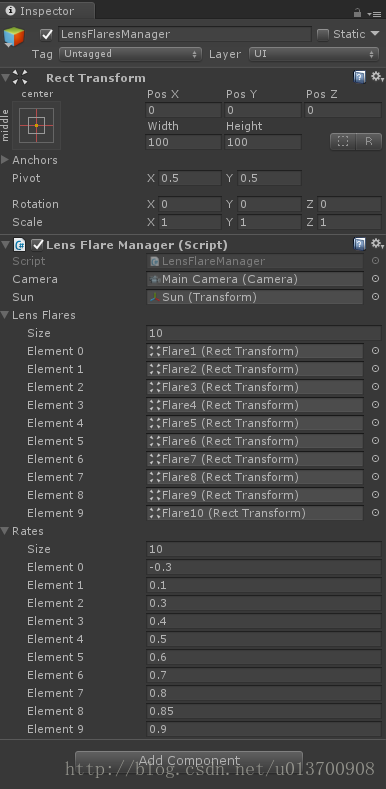Click the GameObject cube icon
The height and width of the screenshot is (789, 386).
pos(14,37)
